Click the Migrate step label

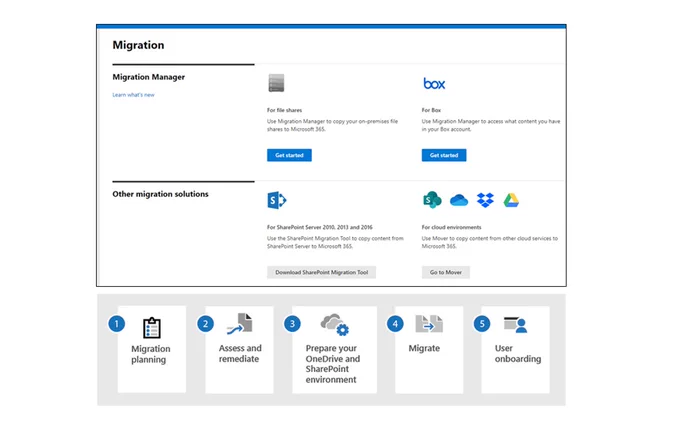(x=424, y=348)
